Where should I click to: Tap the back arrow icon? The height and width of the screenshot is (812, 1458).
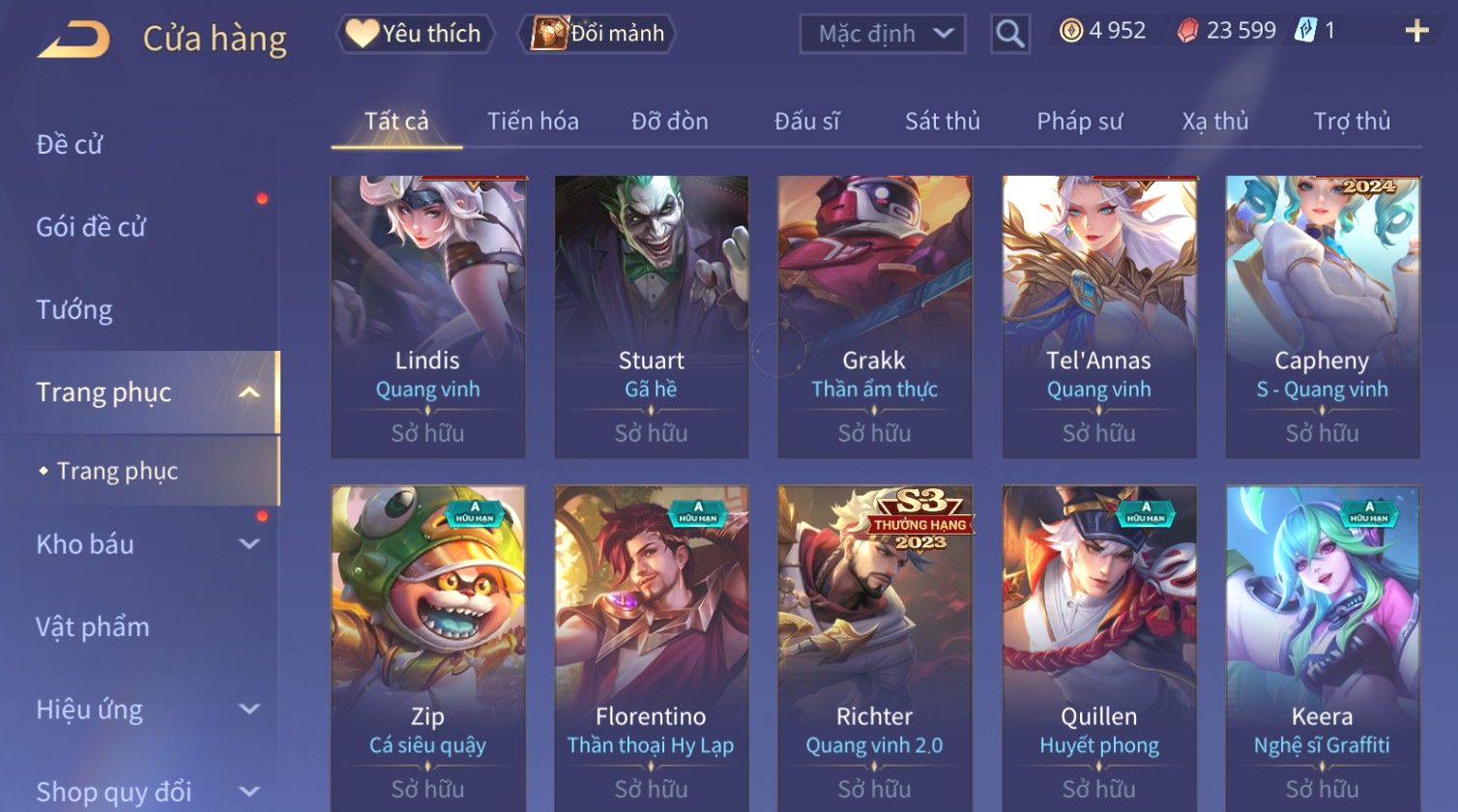pyautogui.click(x=73, y=40)
